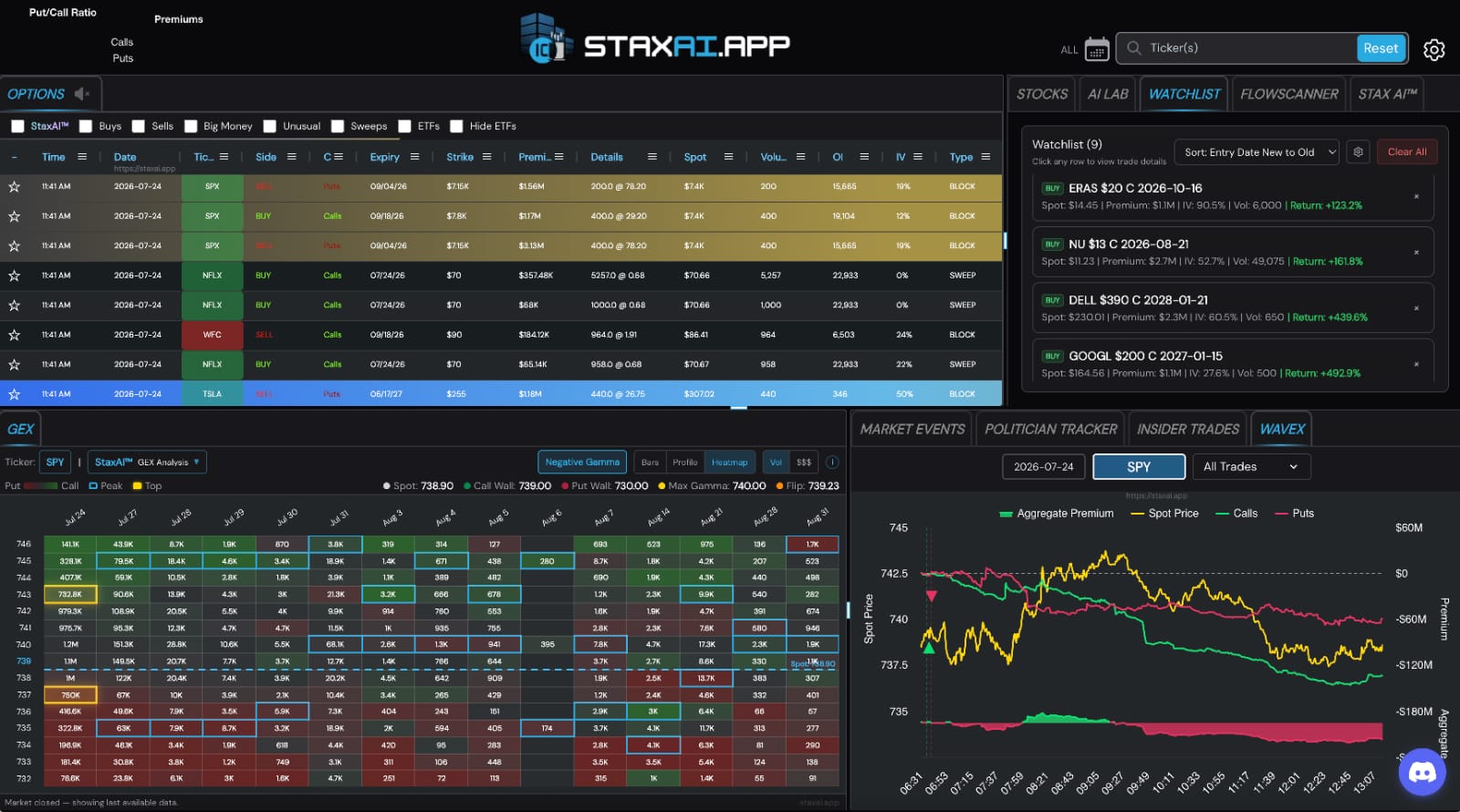Open the calendar date picker icon

coord(1097,49)
